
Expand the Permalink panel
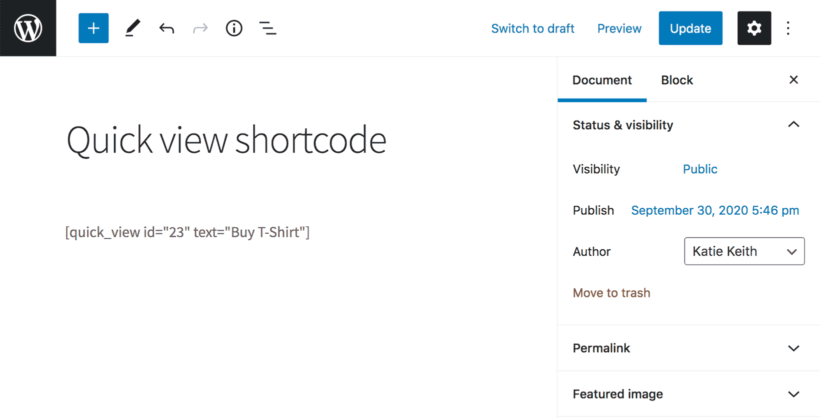688,348
